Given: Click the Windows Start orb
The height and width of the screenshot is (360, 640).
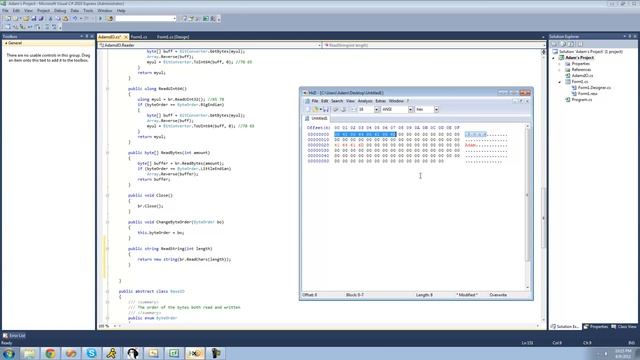Looking at the screenshot, I should pyautogui.click(x=9, y=353).
